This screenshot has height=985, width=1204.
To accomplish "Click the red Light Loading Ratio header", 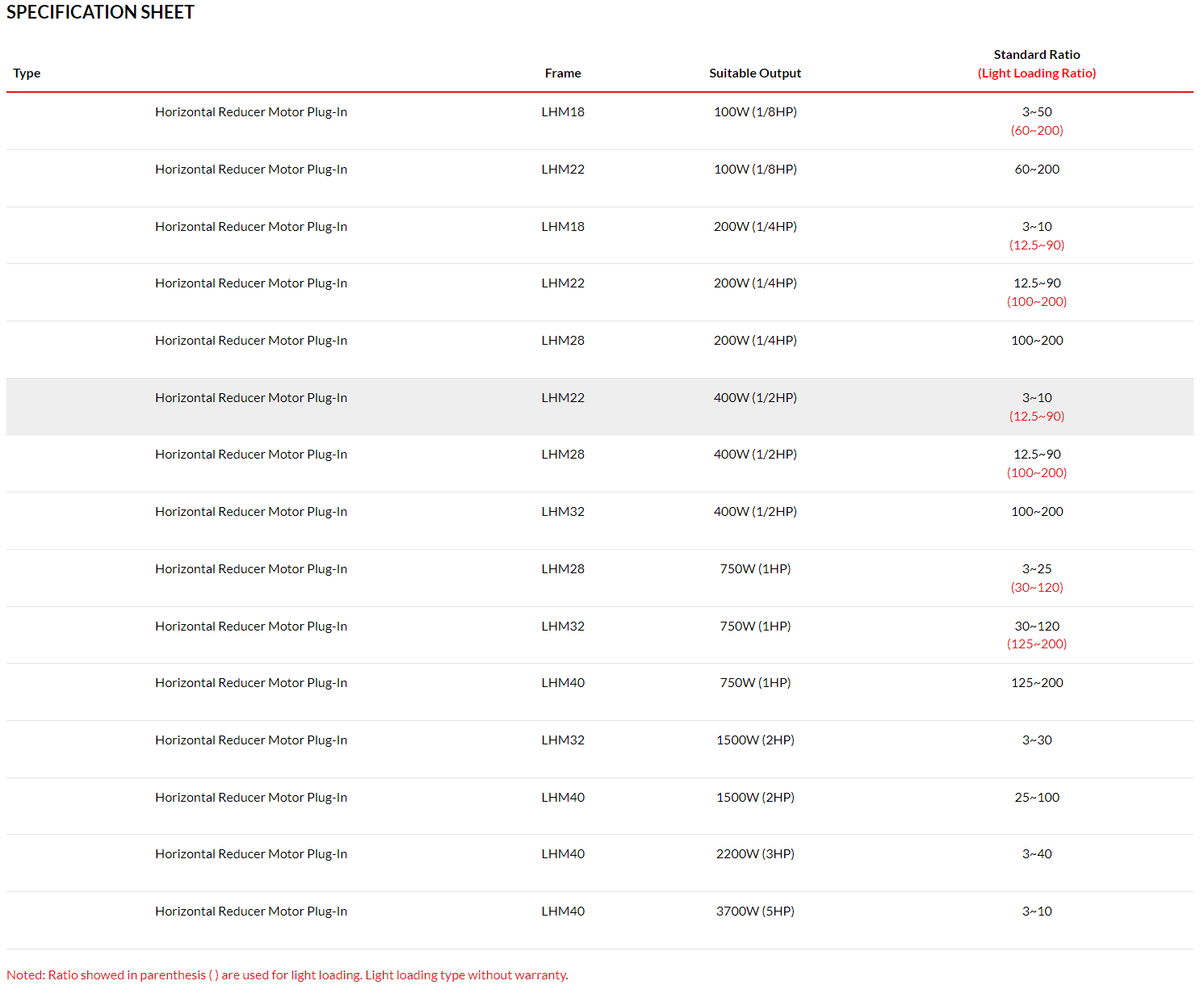I will 1037,73.
